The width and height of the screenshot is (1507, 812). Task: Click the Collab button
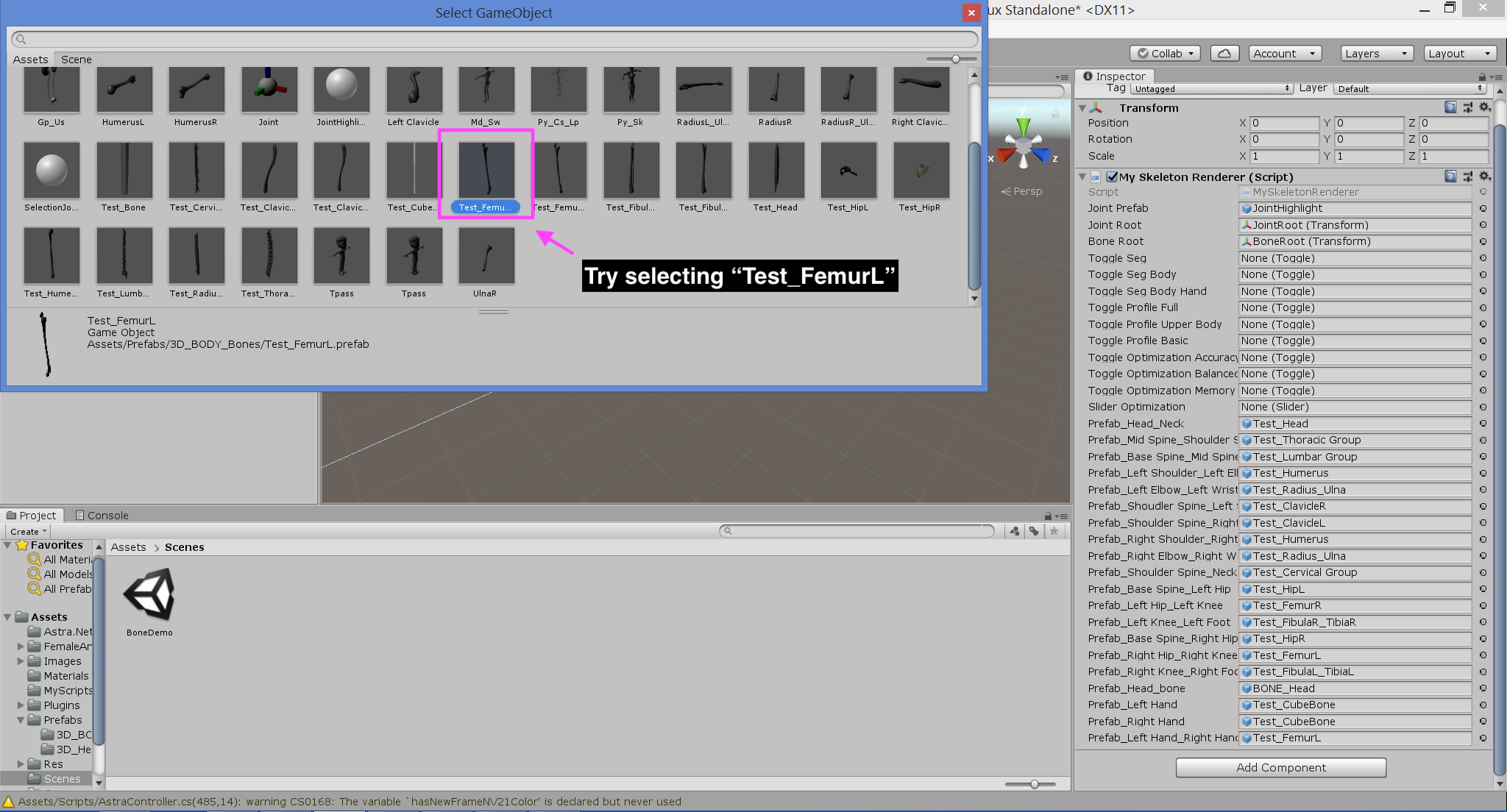[1165, 53]
